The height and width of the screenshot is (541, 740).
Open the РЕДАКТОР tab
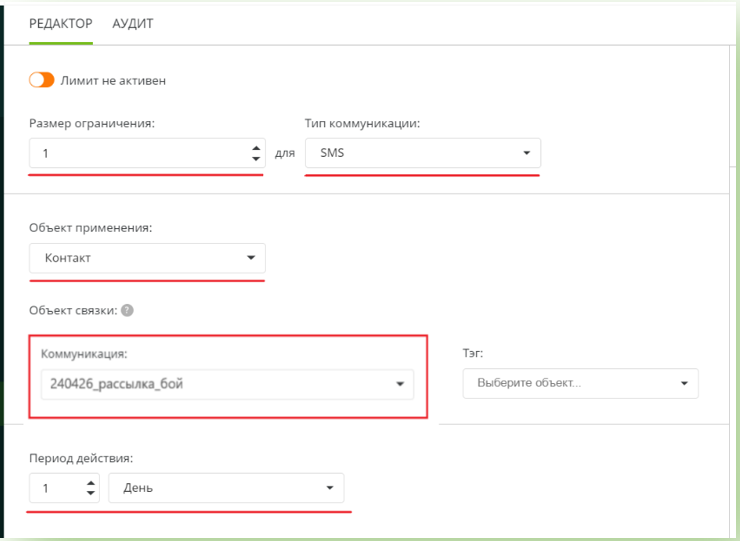click(60, 23)
